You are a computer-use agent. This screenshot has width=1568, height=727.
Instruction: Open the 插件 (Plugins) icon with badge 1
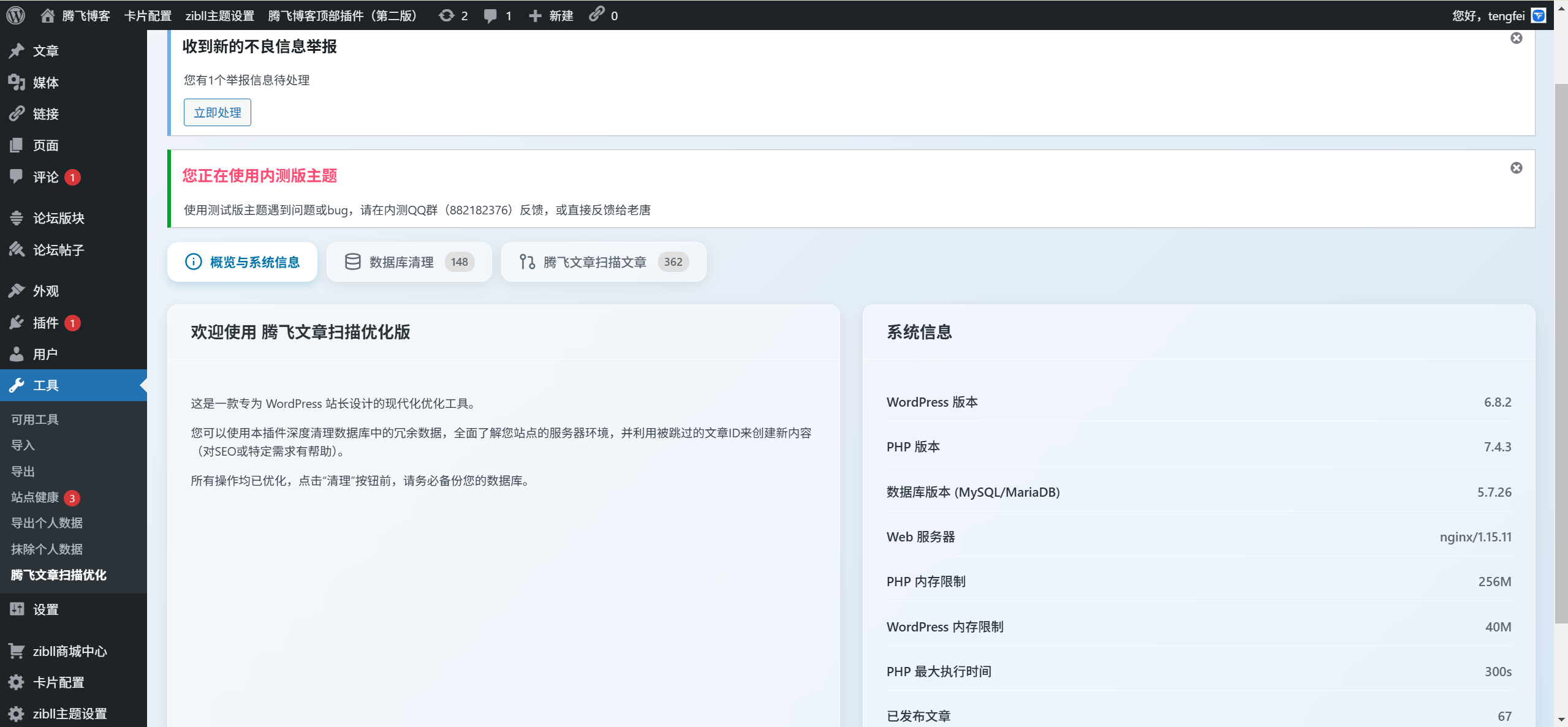17,323
